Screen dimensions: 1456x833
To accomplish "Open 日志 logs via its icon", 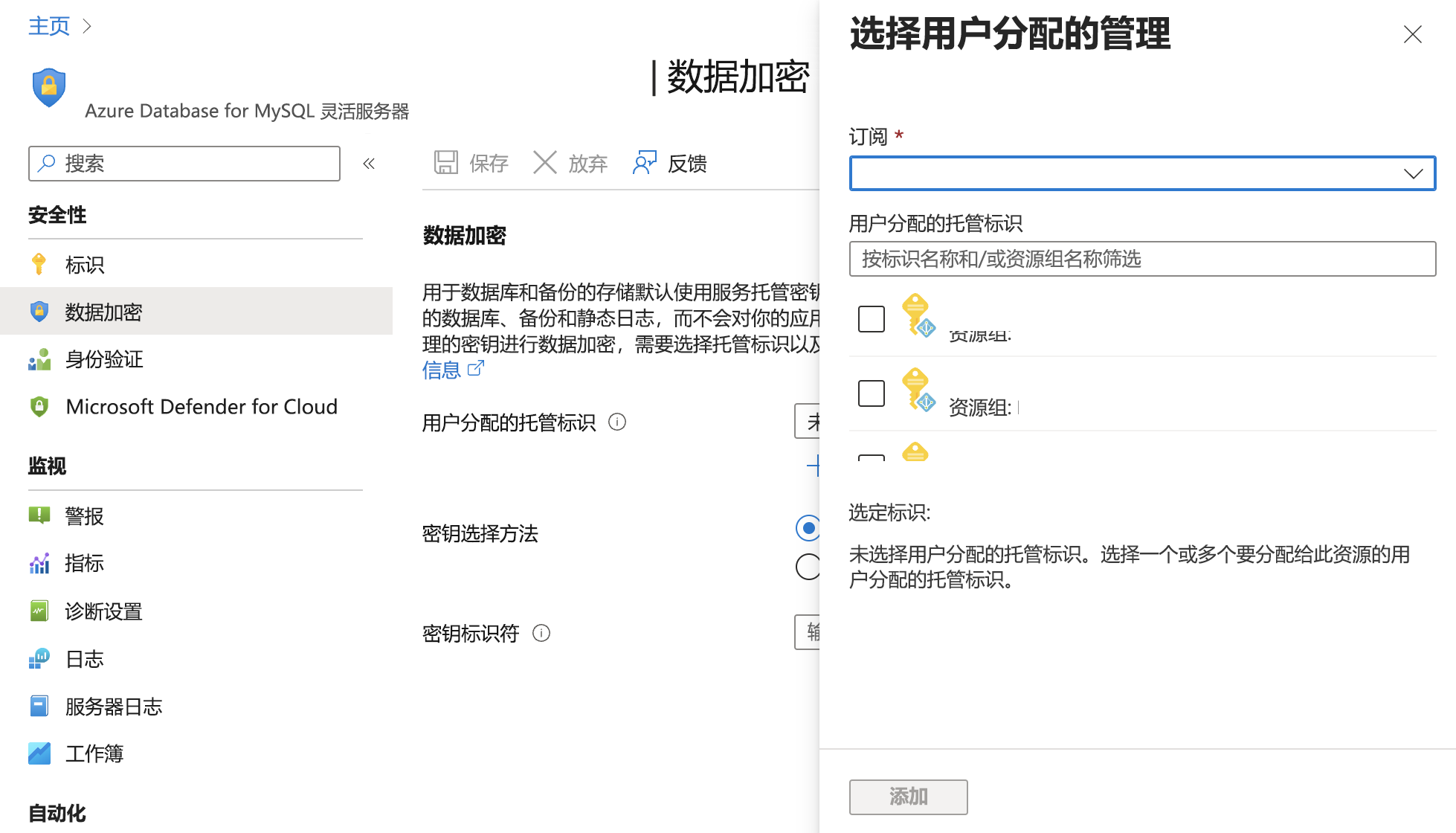I will click(39, 658).
